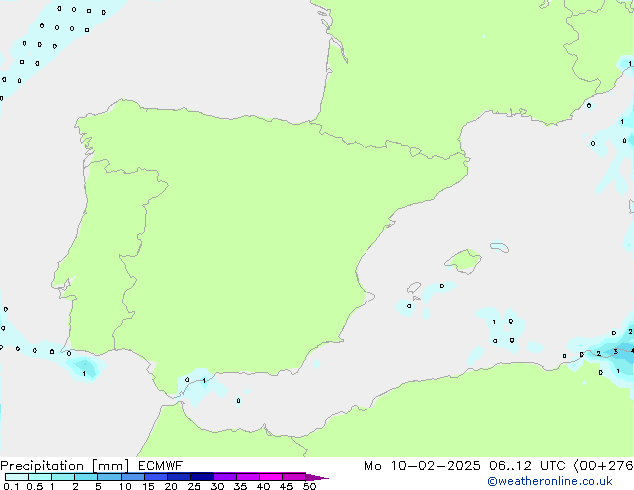The width and height of the screenshot is (634, 490).
Task: Click the 'ECMWF' model label
Action: (x=160, y=466)
